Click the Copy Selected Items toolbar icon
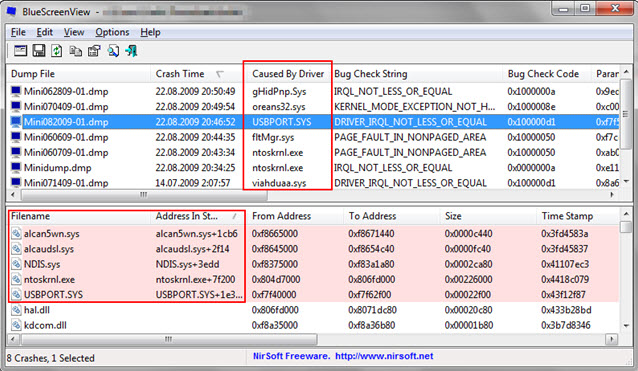Image resolution: width=638 pixels, height=371 pixels. coord(76,51)
